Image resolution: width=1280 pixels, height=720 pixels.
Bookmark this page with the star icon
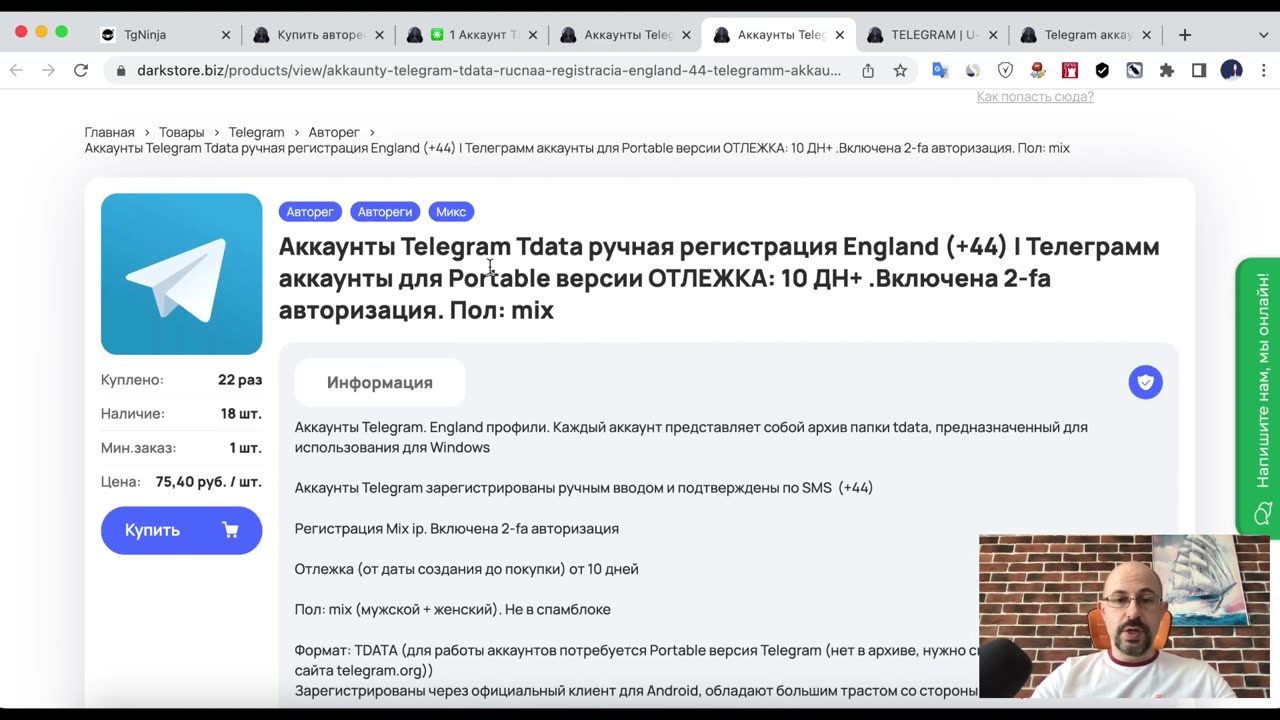(900, 70)
